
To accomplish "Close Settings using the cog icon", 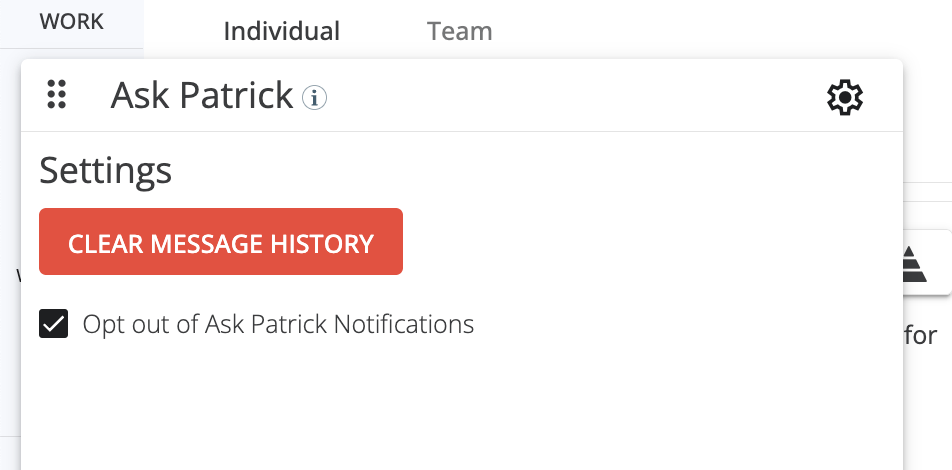I will point(845,97).
